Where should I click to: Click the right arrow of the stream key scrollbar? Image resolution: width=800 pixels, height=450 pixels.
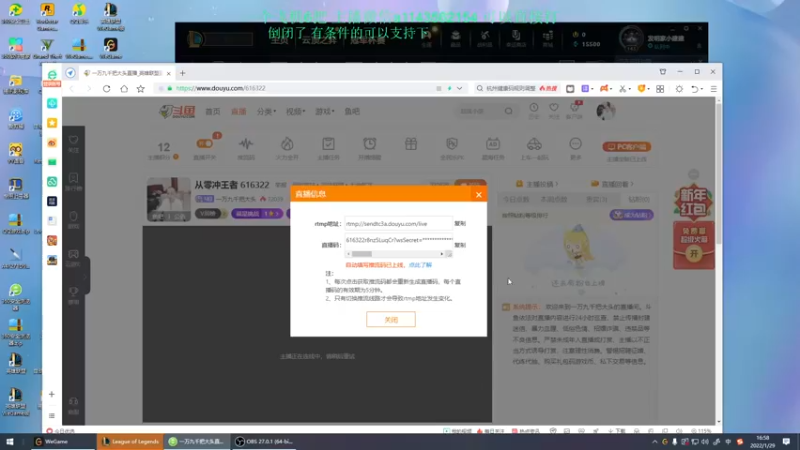point(442,254)
